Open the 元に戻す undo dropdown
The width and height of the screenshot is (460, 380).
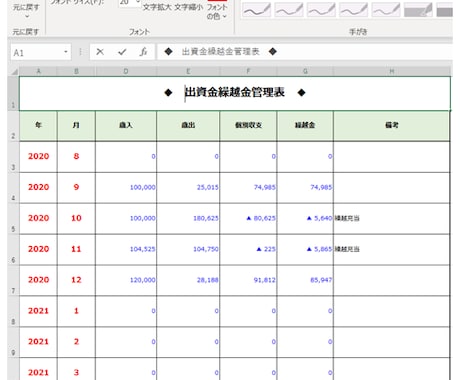[x=27, y=16]
